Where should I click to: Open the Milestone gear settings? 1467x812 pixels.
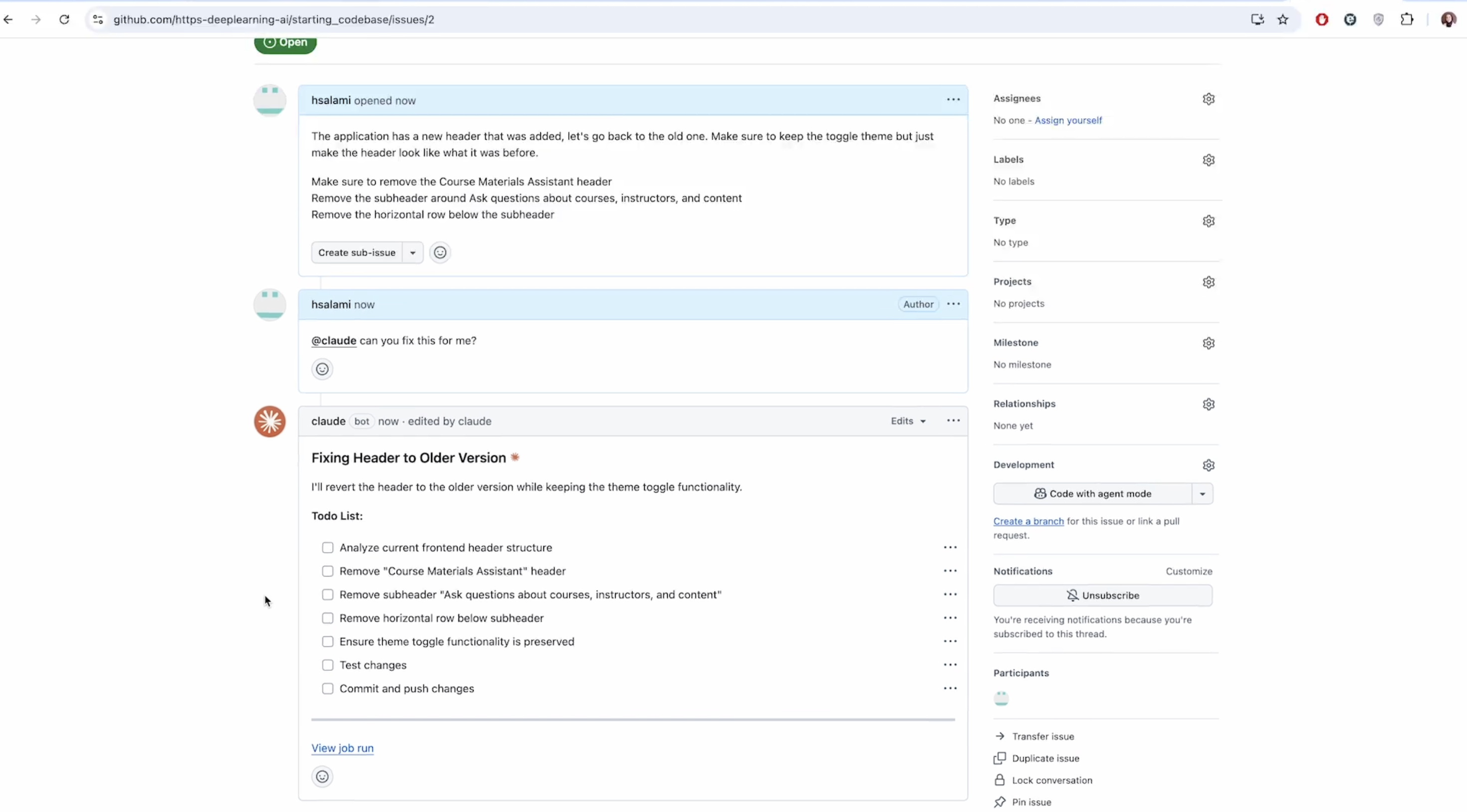coord(1209,343)
